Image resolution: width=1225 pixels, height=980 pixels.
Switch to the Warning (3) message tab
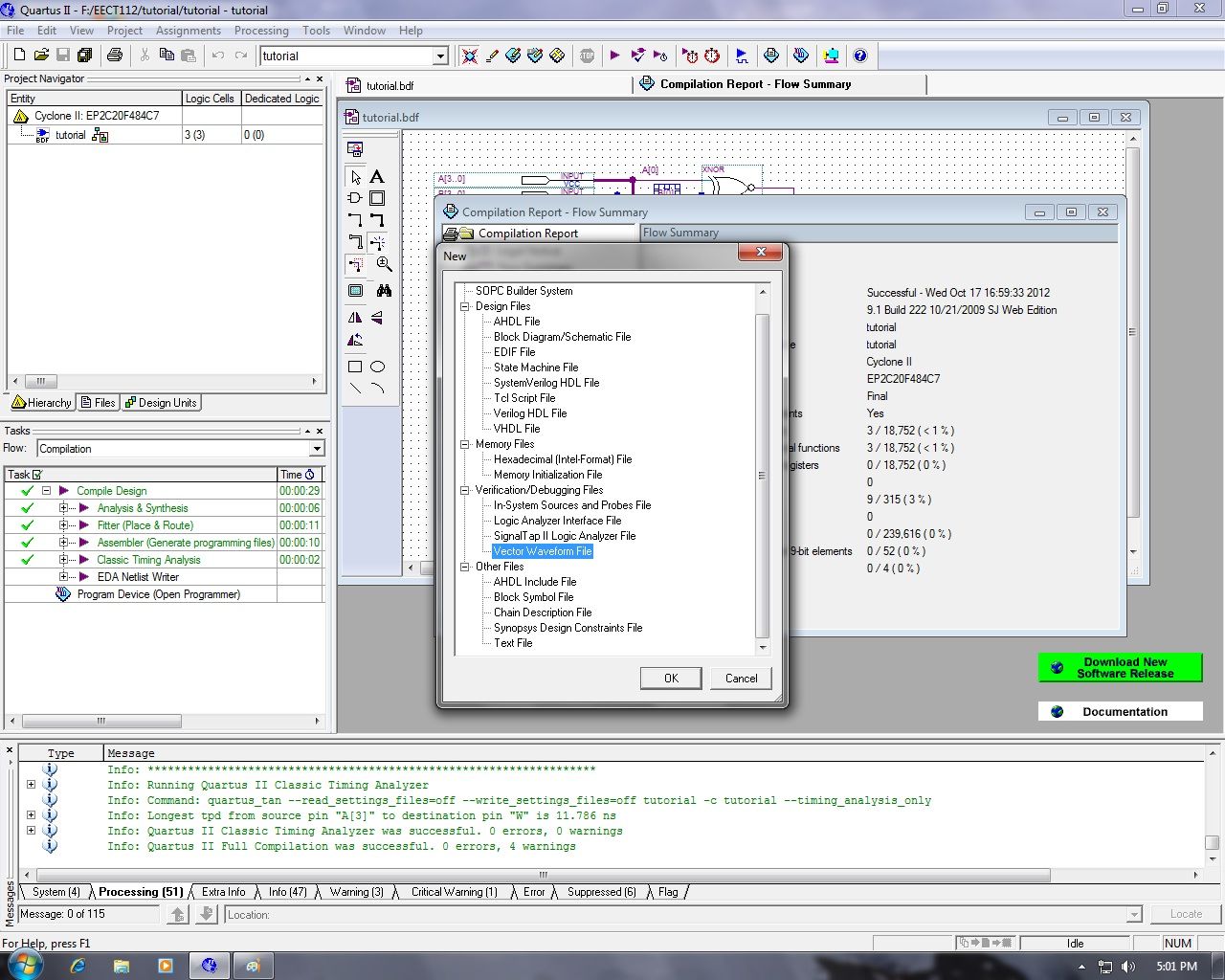[356, 891]
